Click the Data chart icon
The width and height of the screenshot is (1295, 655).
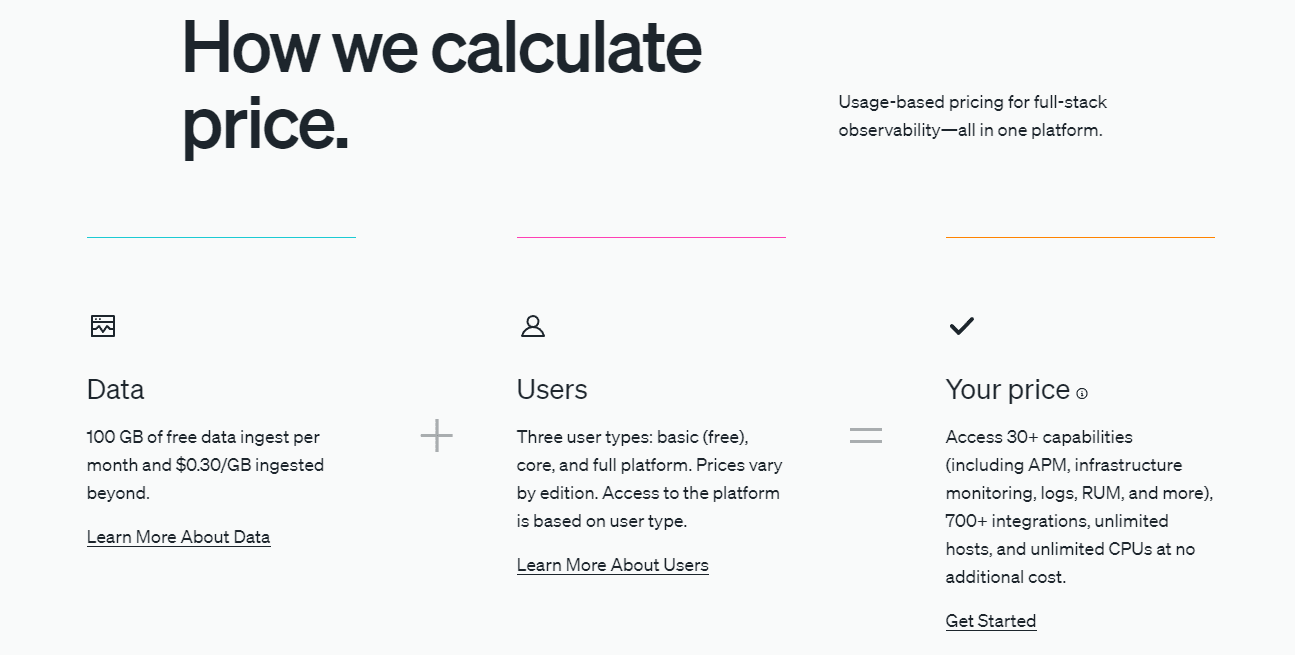[x=103, y=326]
